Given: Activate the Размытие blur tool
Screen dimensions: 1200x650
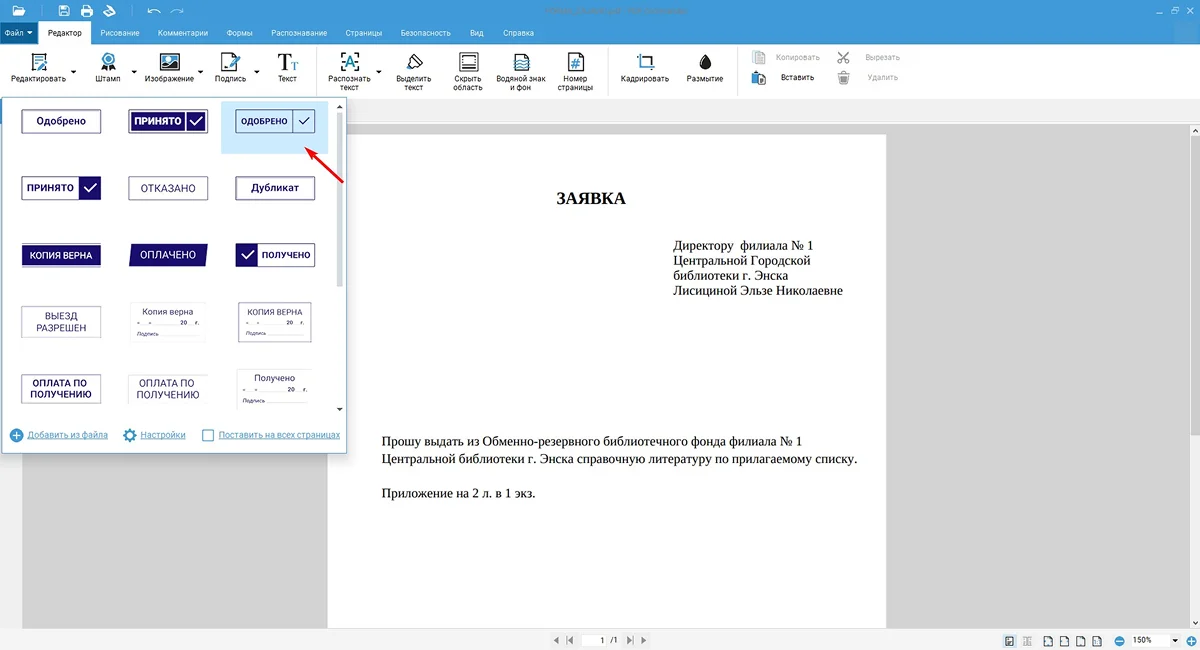Looking at the screenshot, I should (x=705, y=62).
